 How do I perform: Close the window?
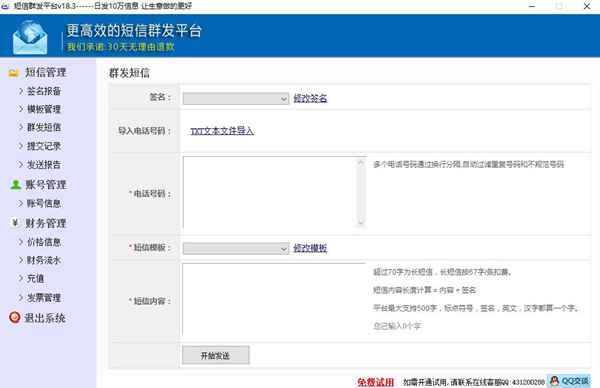587,7
